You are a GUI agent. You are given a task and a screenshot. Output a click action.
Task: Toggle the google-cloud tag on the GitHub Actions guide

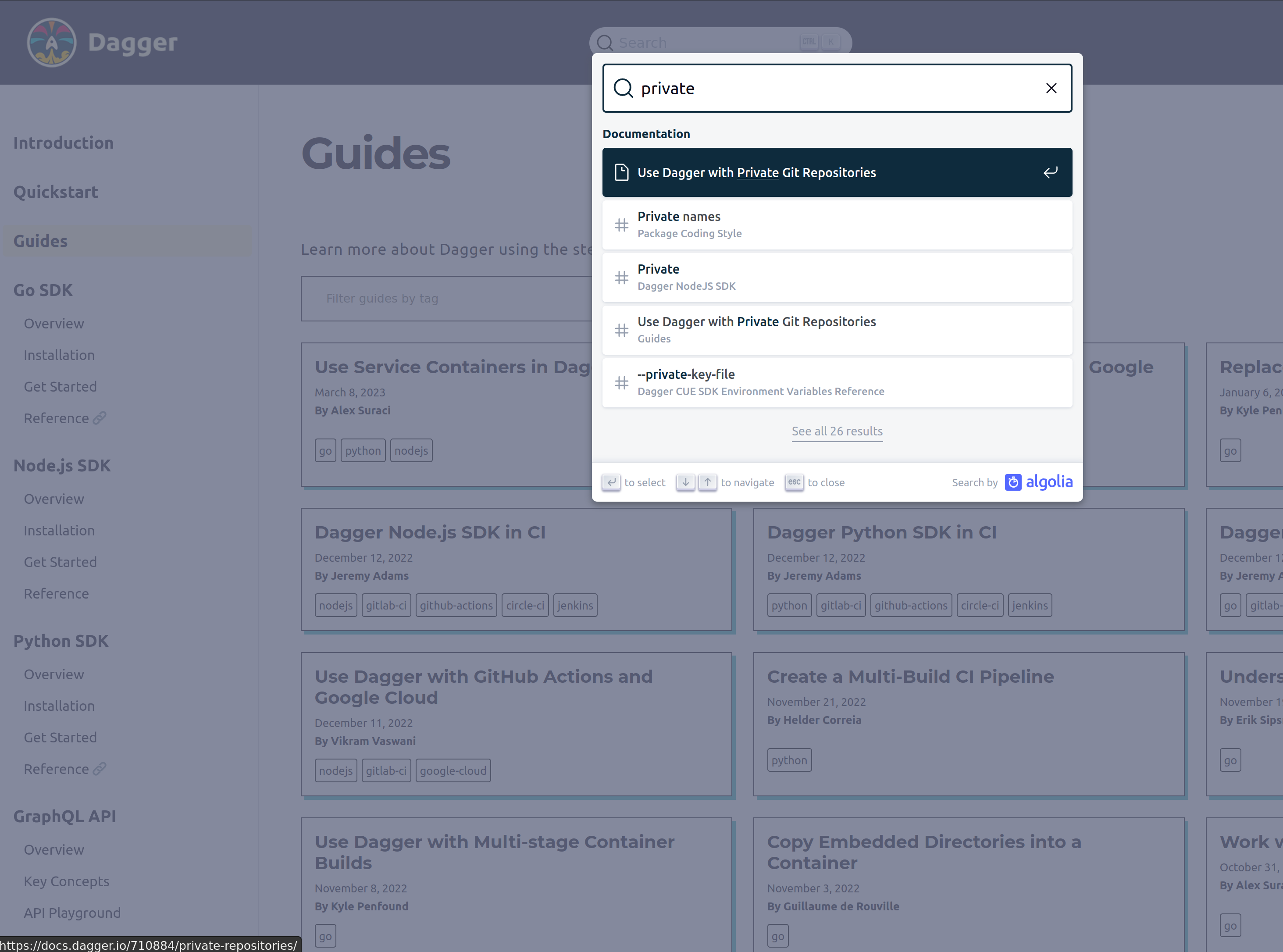(453, 770)
